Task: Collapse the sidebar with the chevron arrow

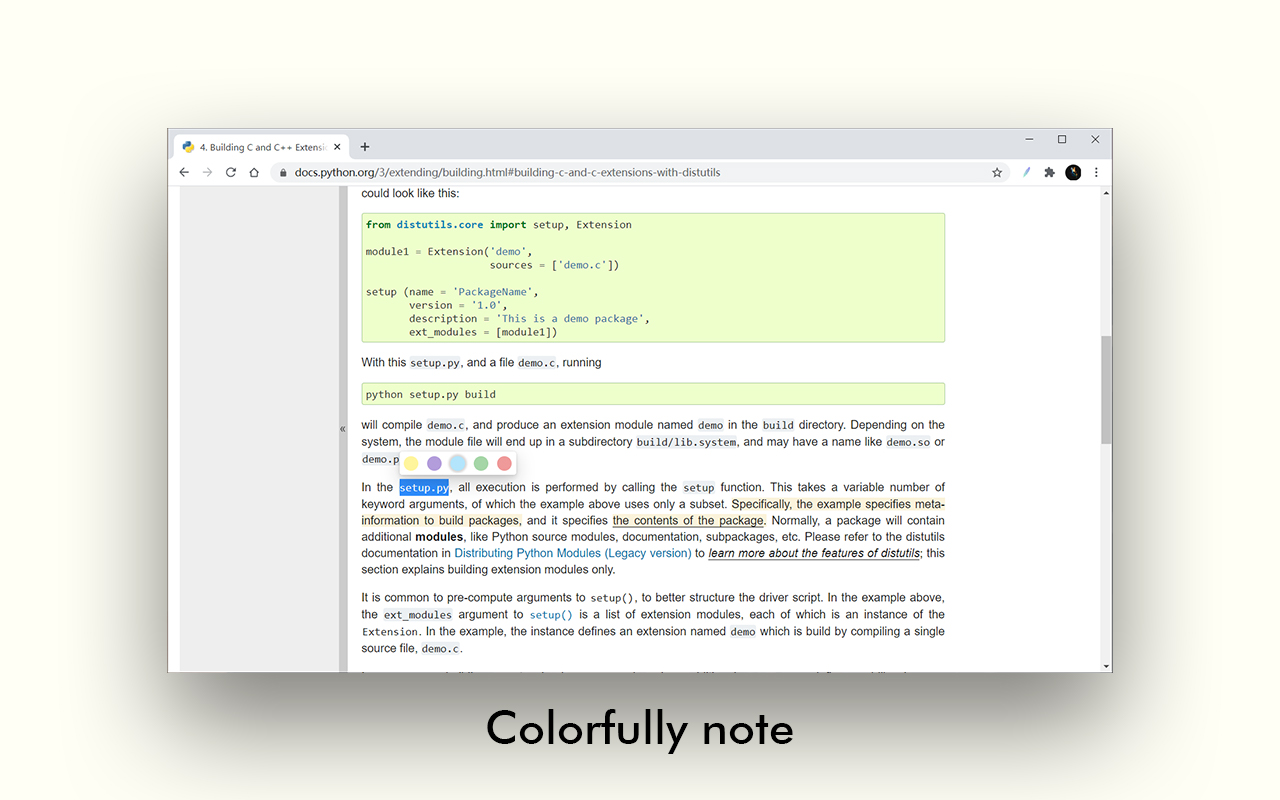Action: coord(343,427)
